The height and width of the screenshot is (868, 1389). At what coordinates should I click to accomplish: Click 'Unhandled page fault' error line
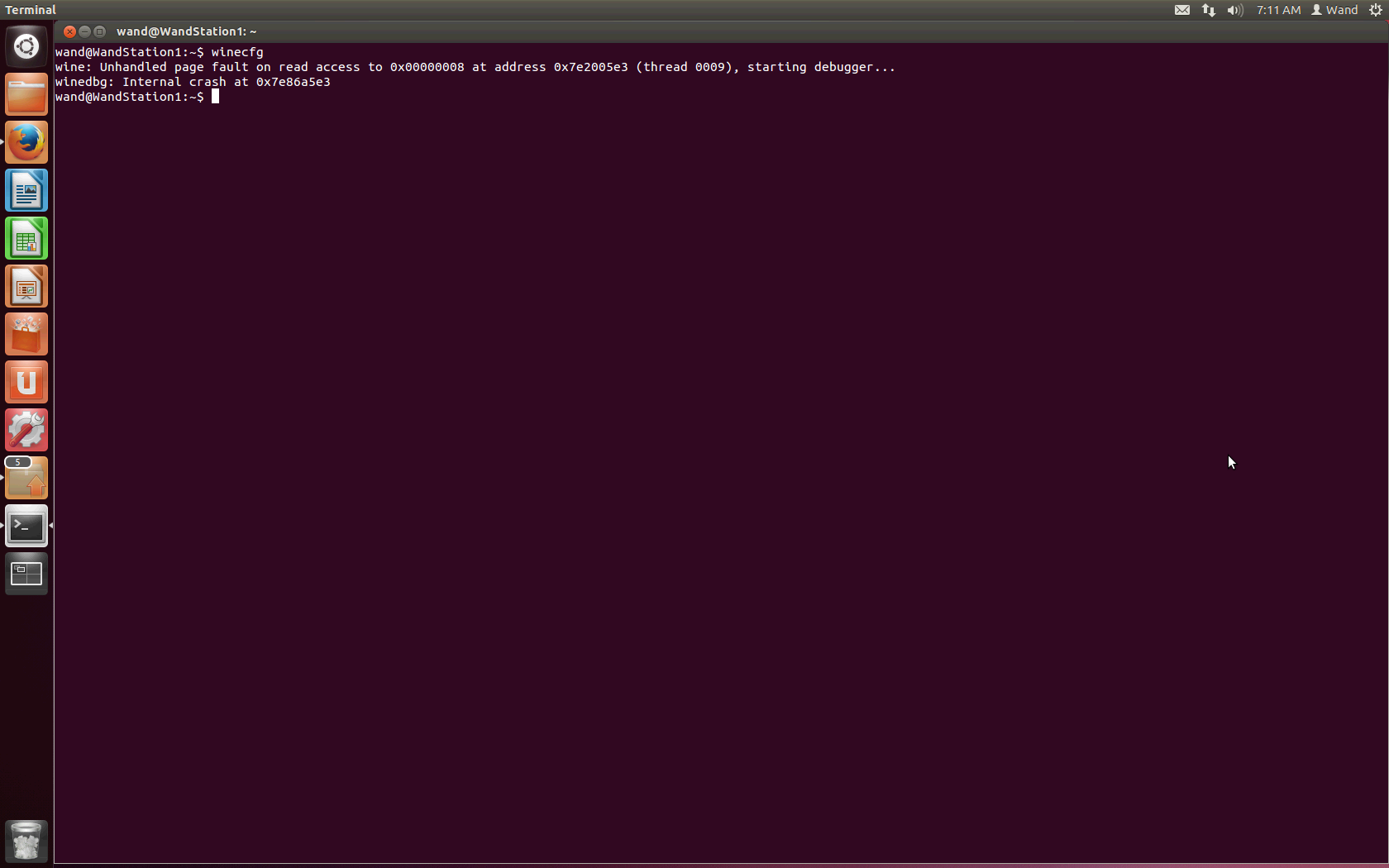[475, 67]
